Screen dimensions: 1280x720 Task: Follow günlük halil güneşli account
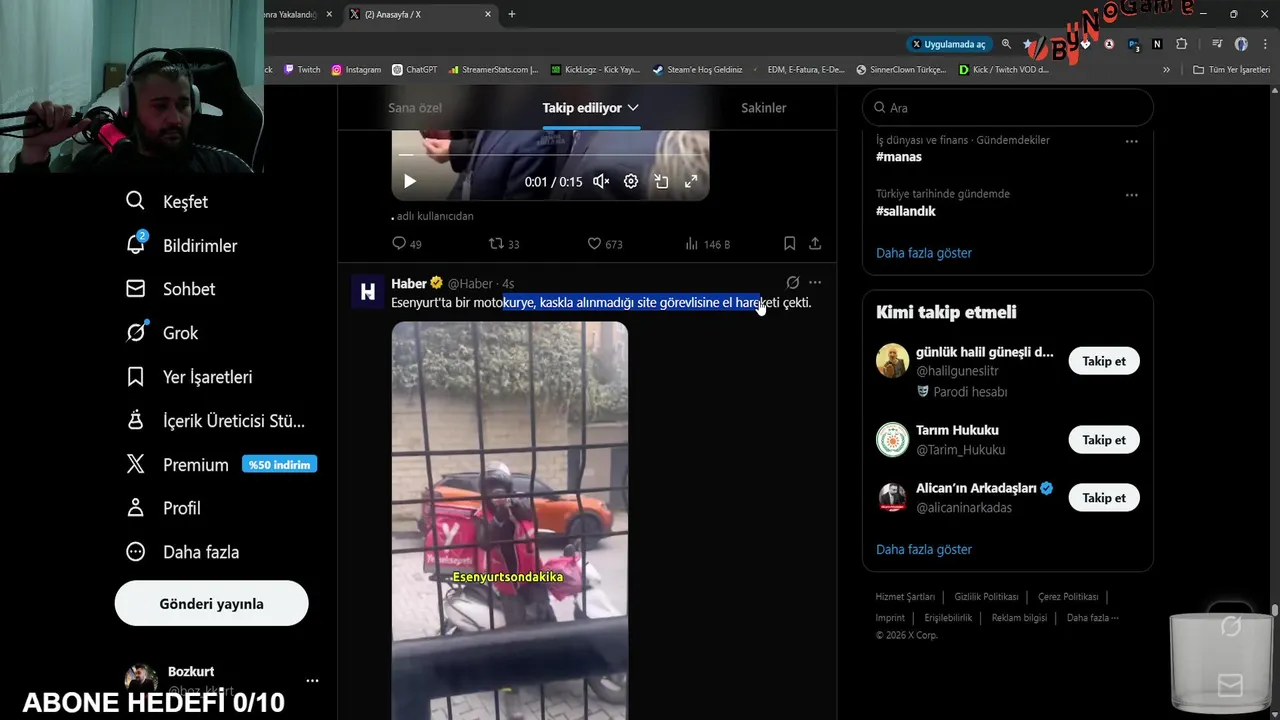pos(1104,361)
